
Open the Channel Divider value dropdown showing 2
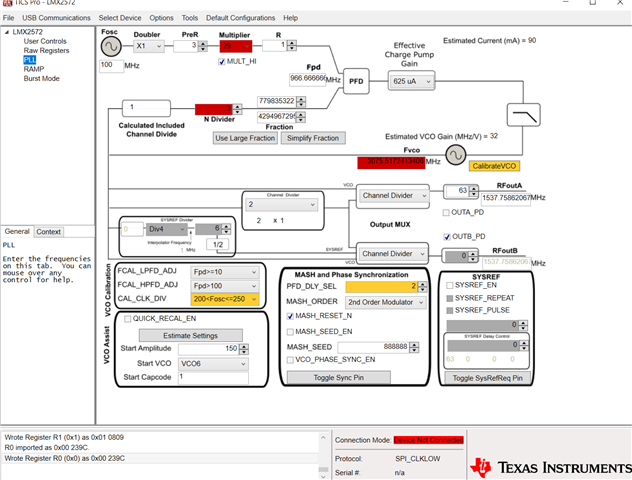[x=281, y=205]
